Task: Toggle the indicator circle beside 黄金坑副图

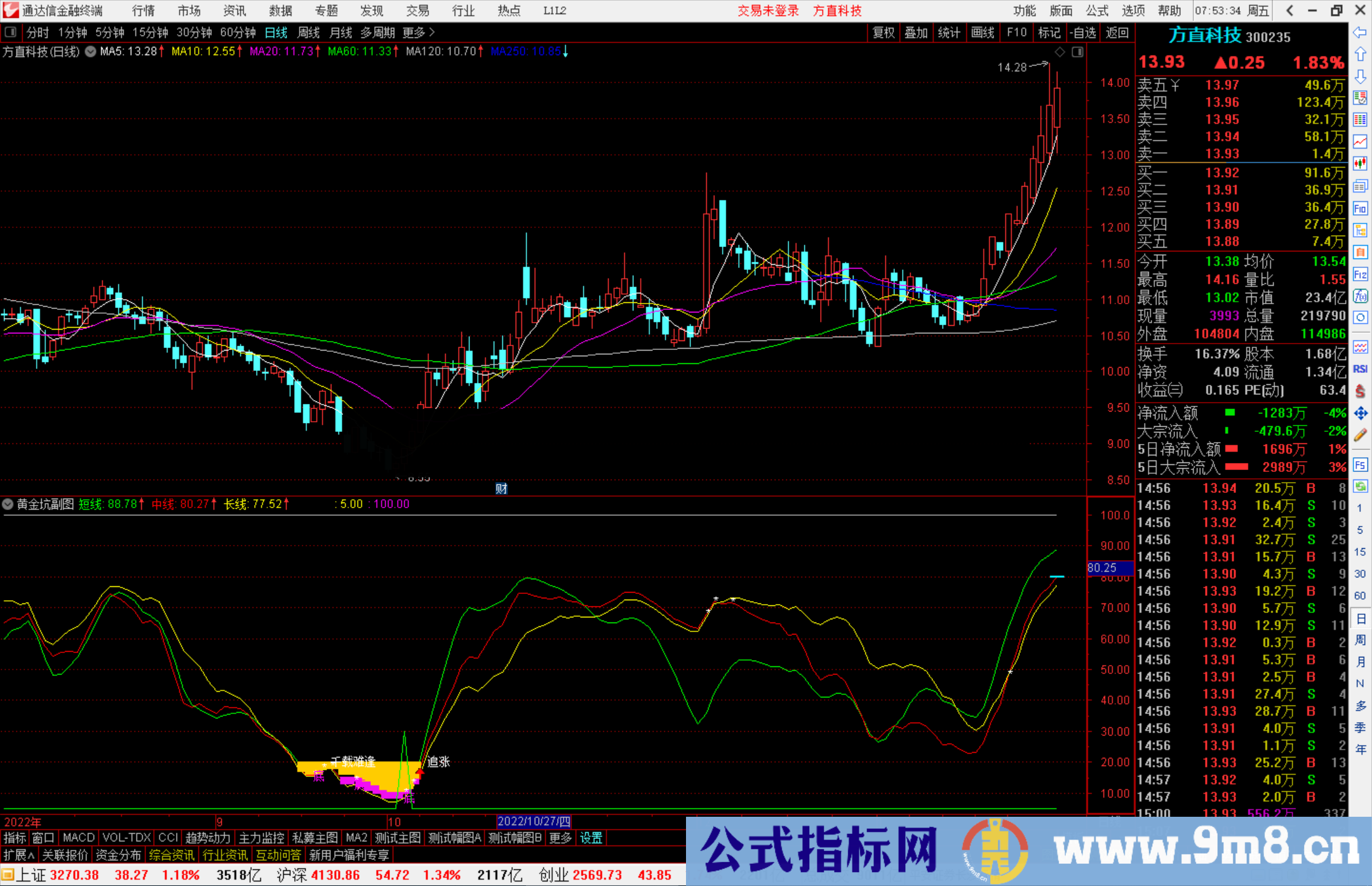Action: 8,504
